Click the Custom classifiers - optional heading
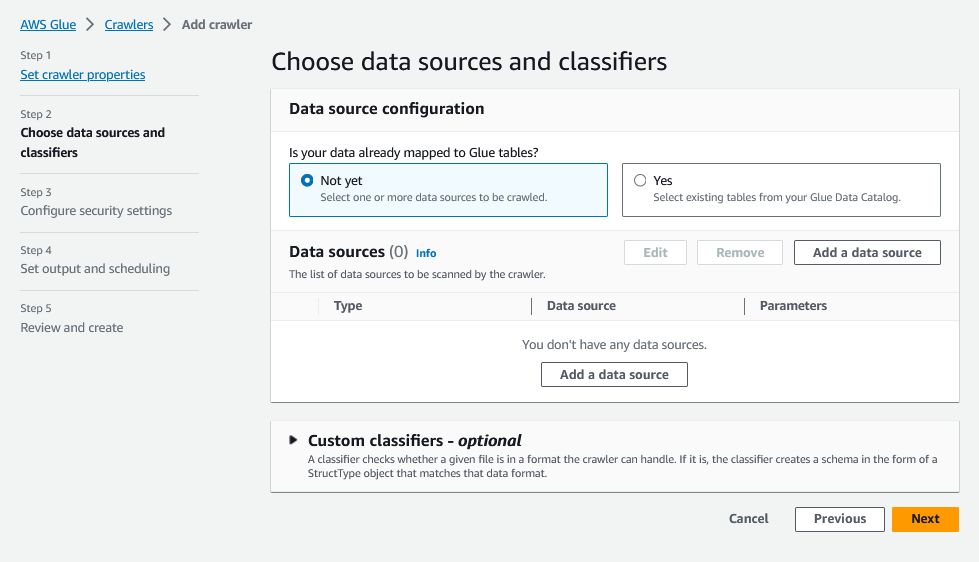Screen dimensions: 979x562 [415, 440]
